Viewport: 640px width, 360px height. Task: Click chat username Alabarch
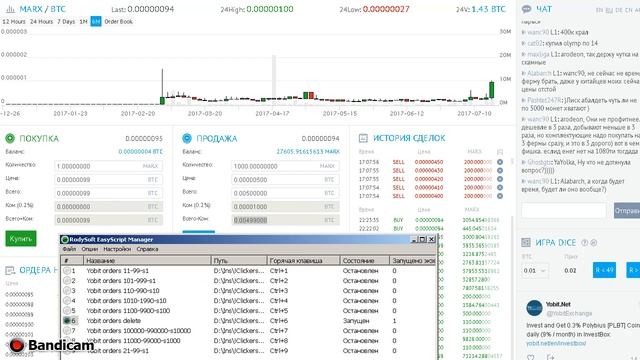[539, 73]
